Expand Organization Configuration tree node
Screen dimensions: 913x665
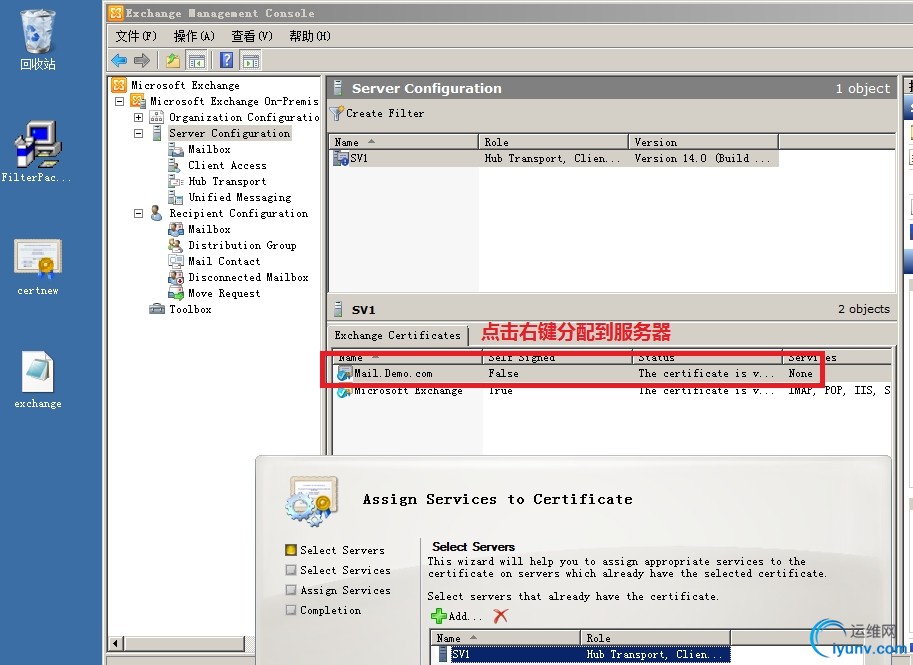139,117
